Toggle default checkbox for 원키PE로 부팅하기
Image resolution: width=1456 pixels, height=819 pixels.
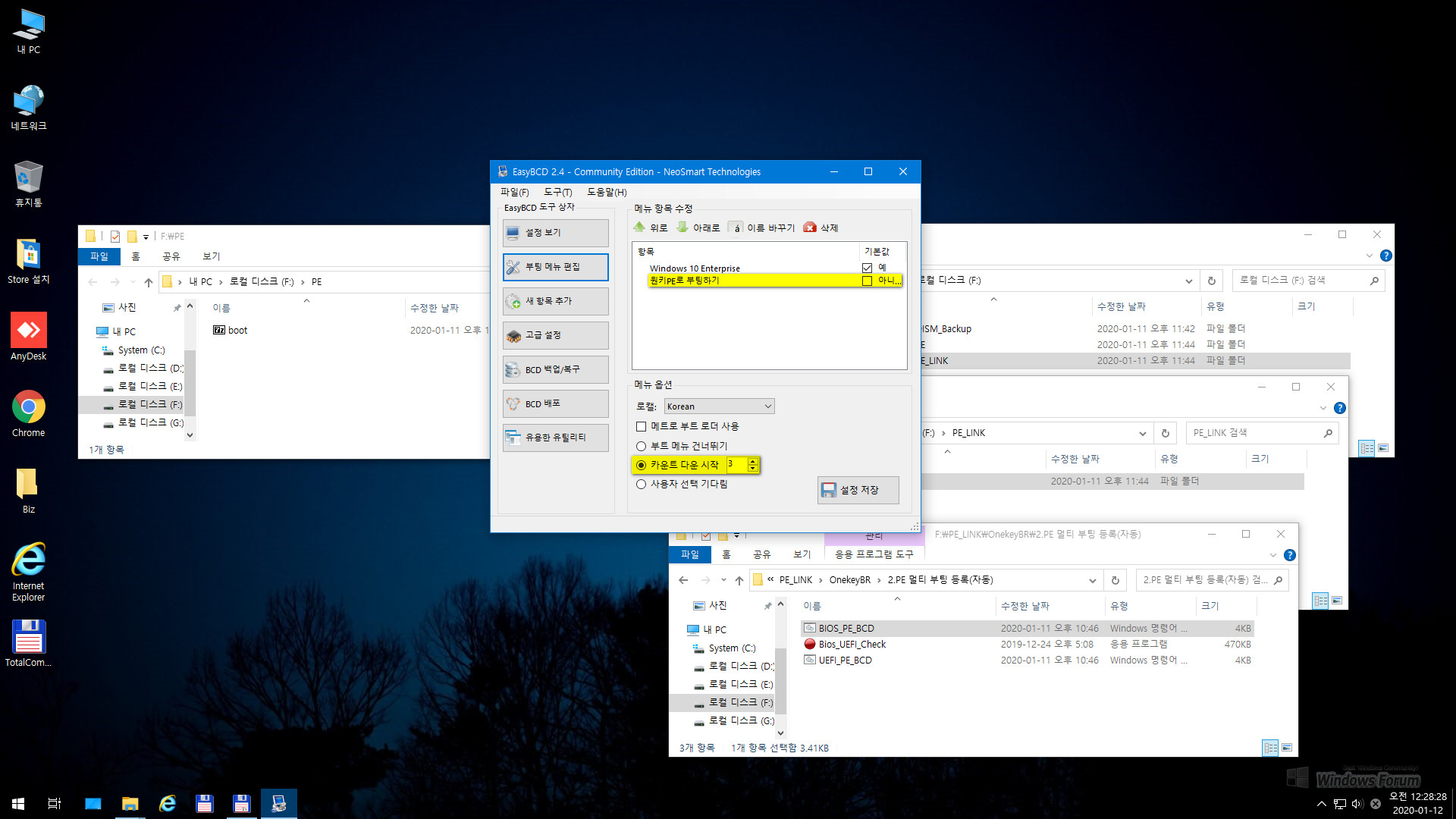click(867, 281)
